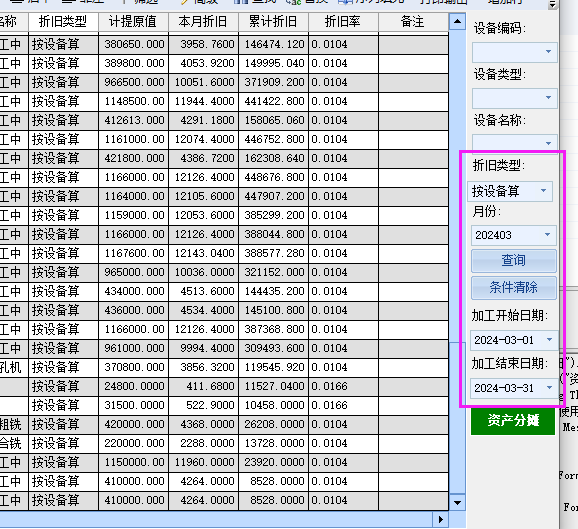Sort by the 本月折旧 column header

203,22
